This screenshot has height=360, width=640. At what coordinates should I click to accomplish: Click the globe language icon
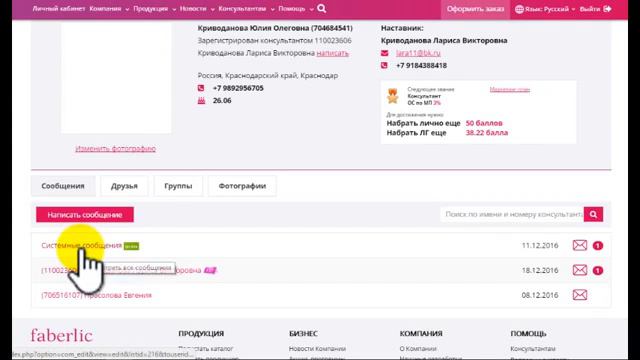(519, 9)
